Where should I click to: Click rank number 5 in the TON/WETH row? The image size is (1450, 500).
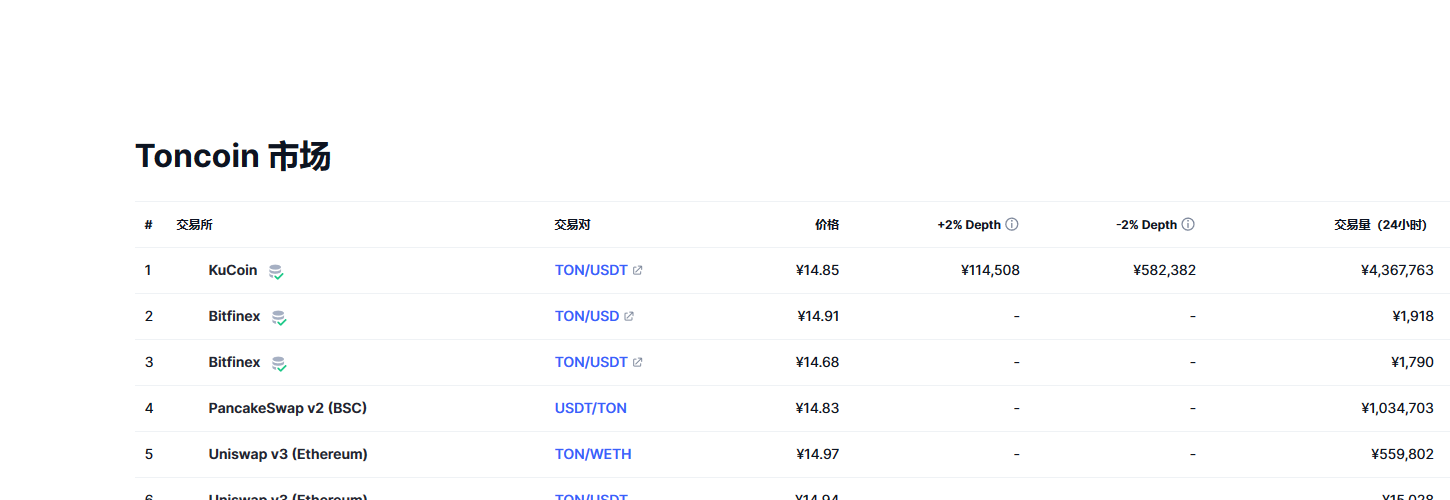tap(149, 454)
